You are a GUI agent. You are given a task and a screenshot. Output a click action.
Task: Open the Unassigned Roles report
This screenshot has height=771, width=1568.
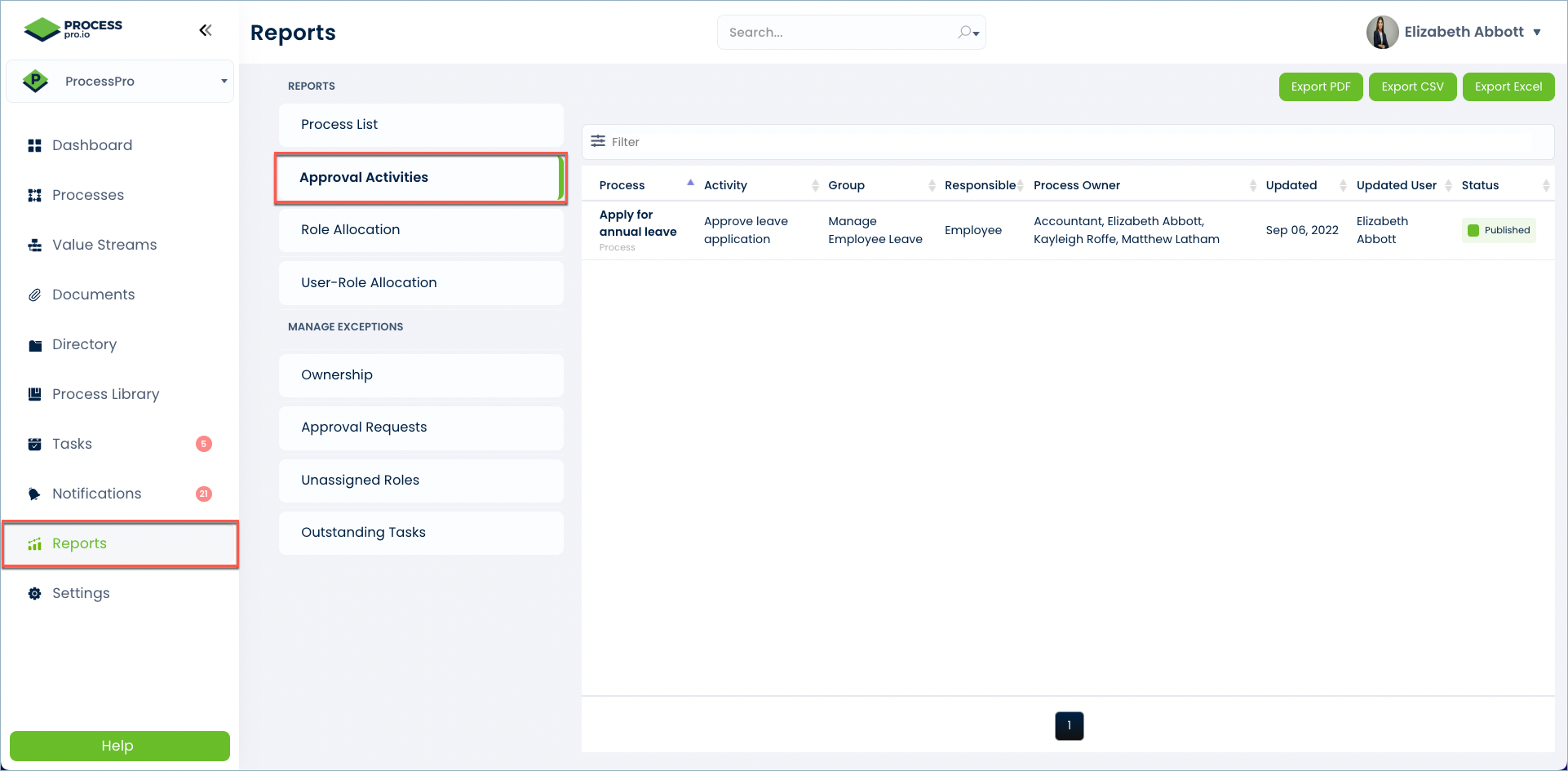point(421,481)
